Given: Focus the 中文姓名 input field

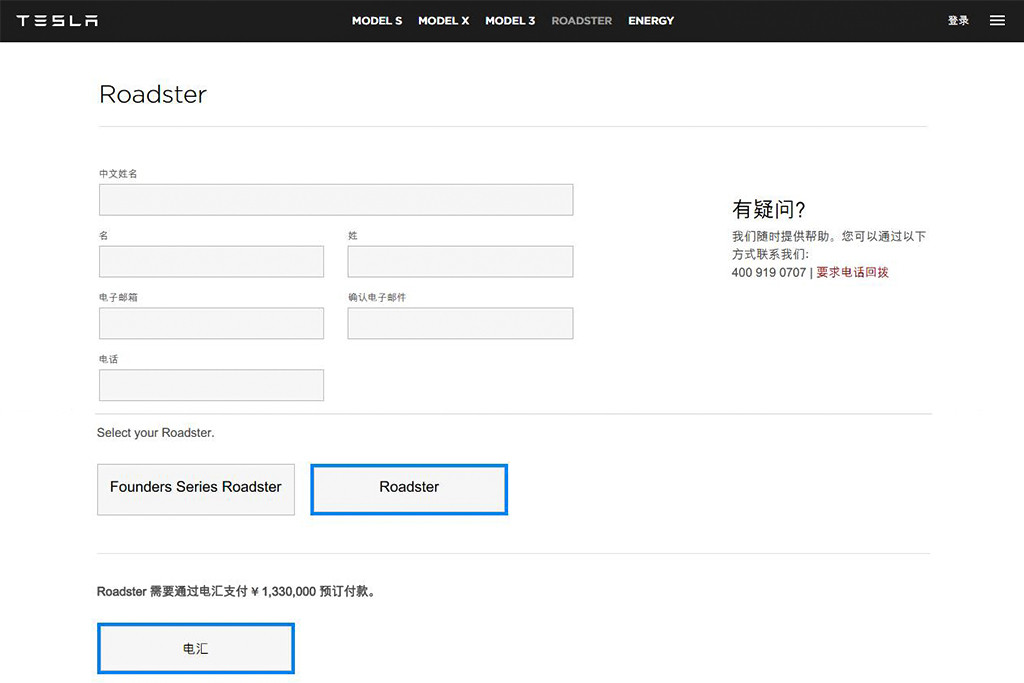Looking at the screenshot, I should click(336, 200).
